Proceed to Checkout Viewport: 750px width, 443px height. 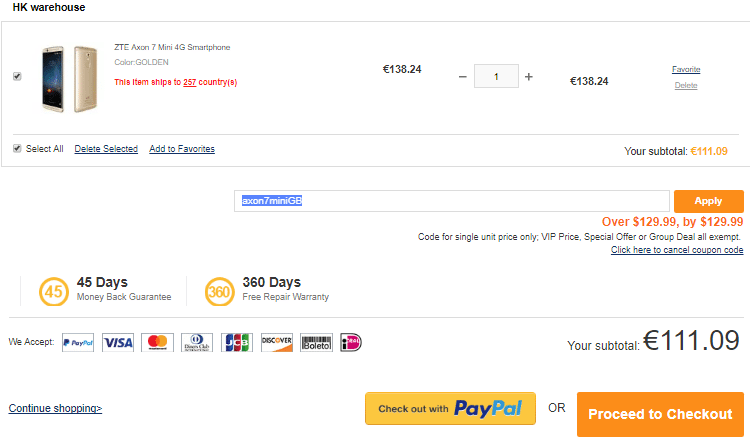[660, 414]
